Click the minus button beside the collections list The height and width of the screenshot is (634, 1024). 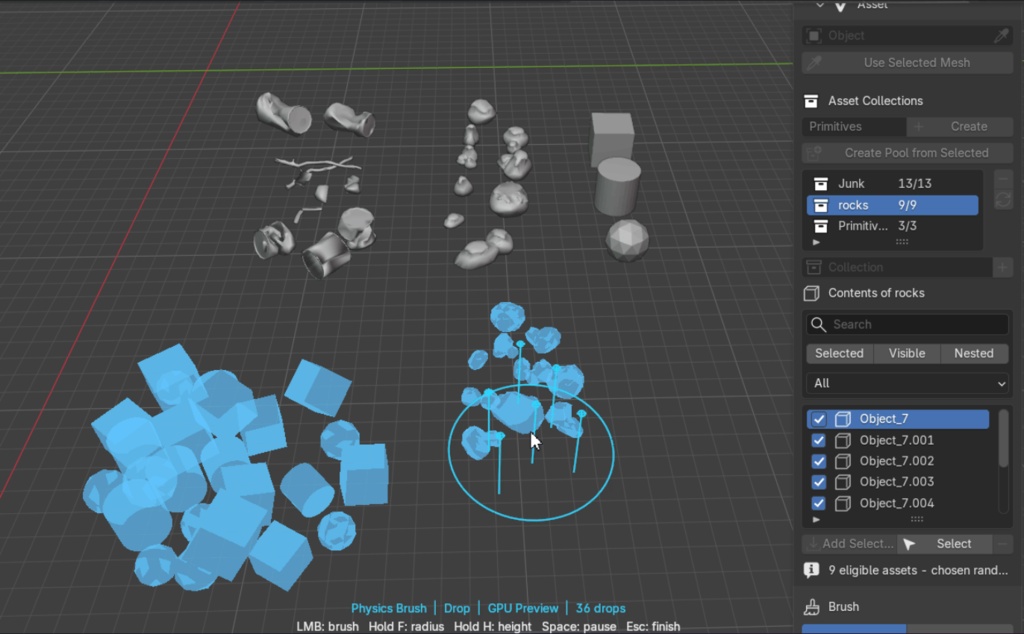click(1003, 179)
